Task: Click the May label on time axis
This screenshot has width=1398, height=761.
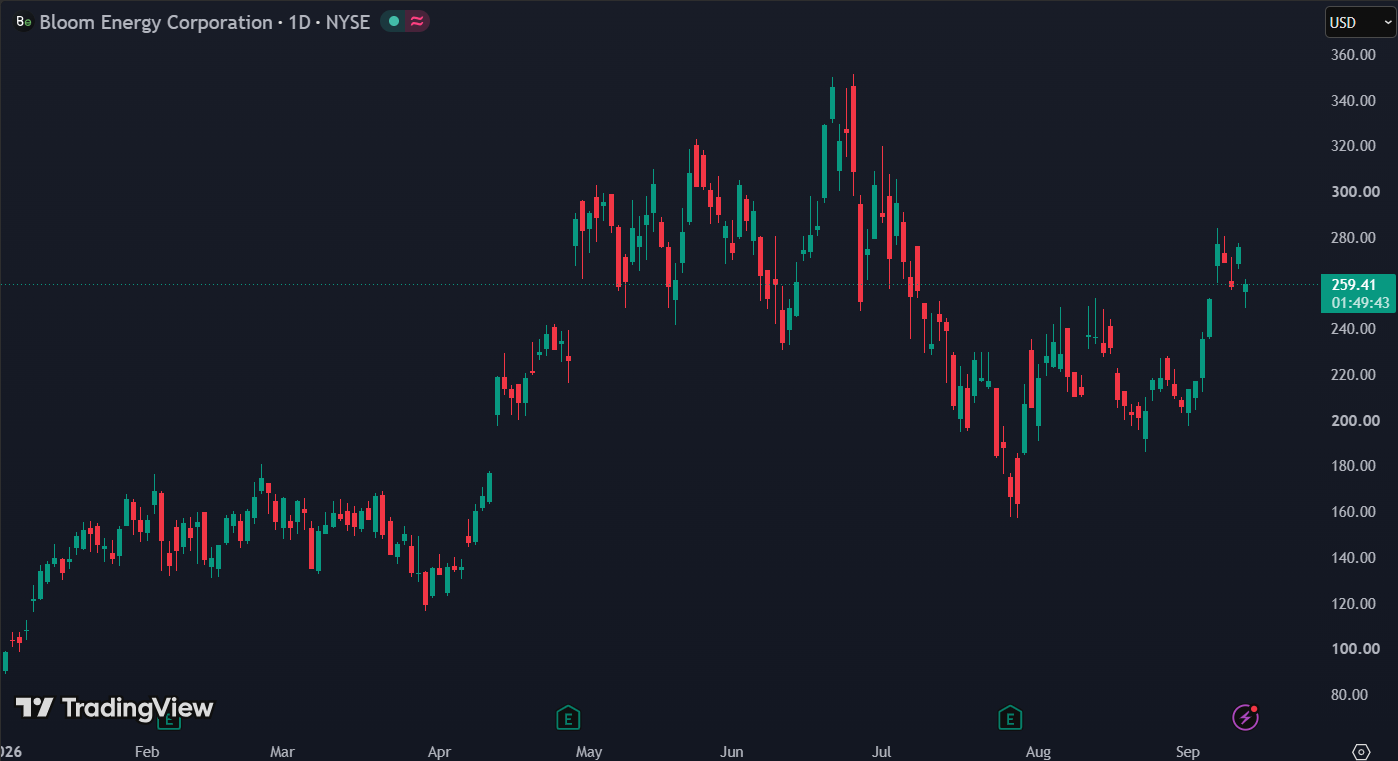Action: coord(589,752)
